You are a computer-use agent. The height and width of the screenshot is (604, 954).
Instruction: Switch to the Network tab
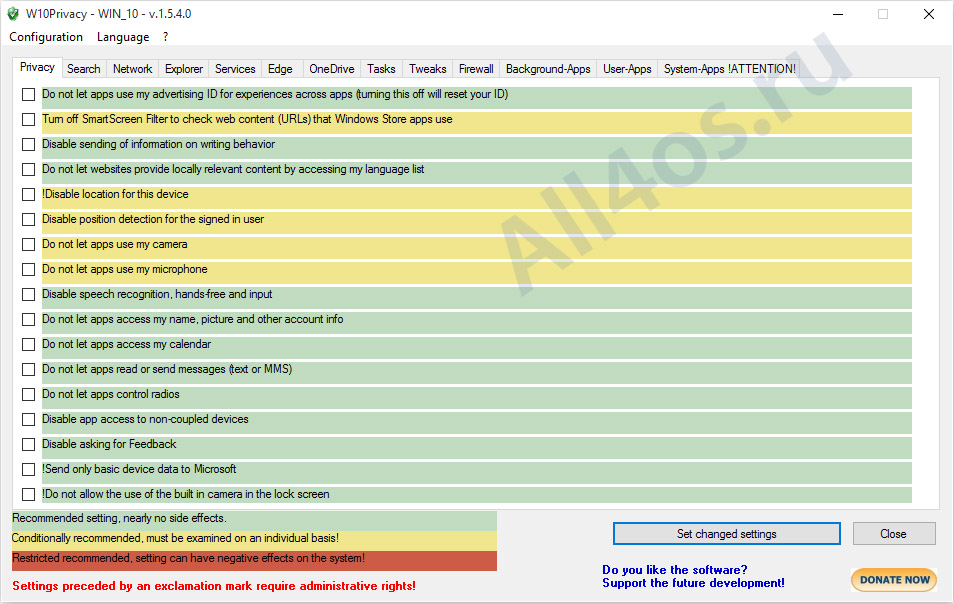click(133, 69)
